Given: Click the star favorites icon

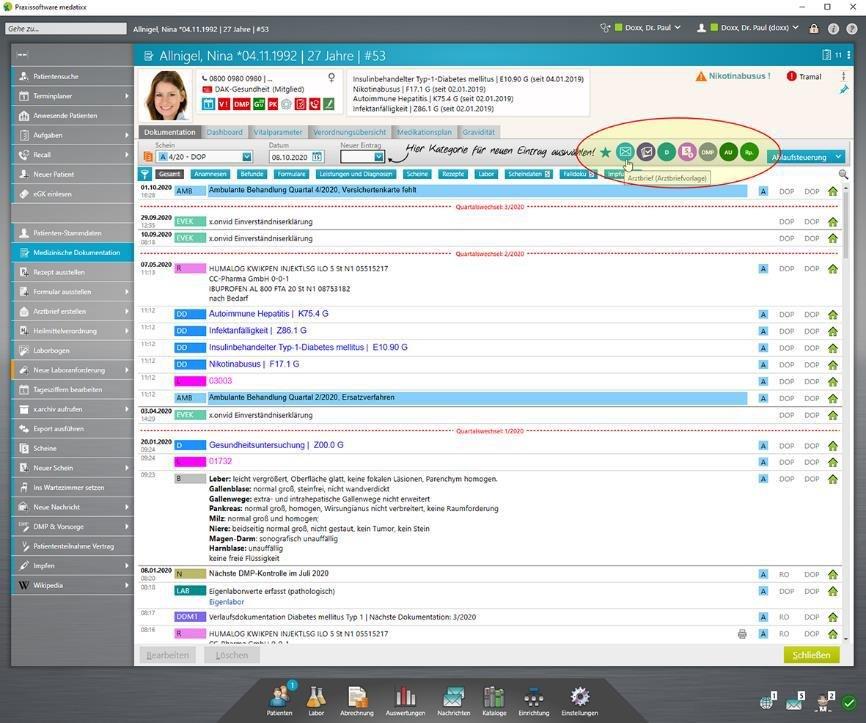Looking at the screenshot, I should coord(605,153).
